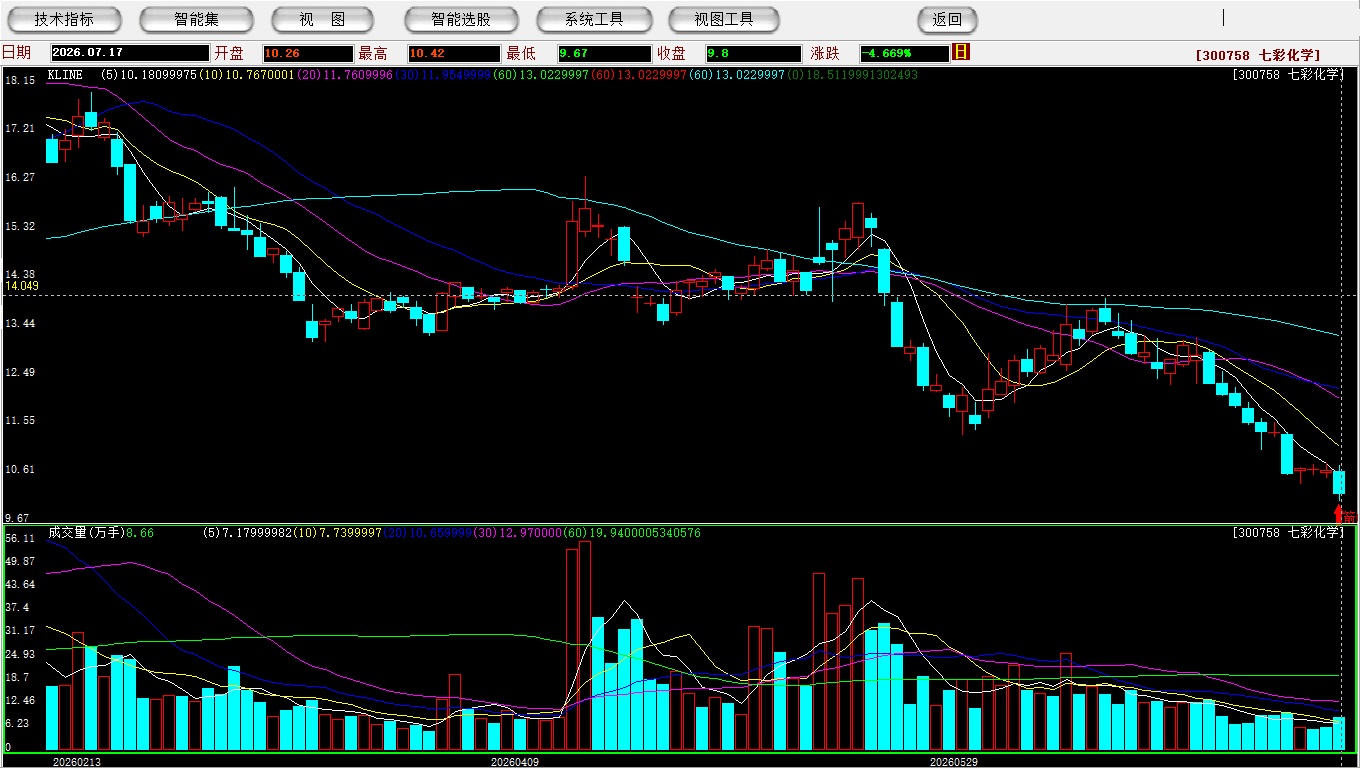Open the 系统工具 button

(x=594, y=19)
